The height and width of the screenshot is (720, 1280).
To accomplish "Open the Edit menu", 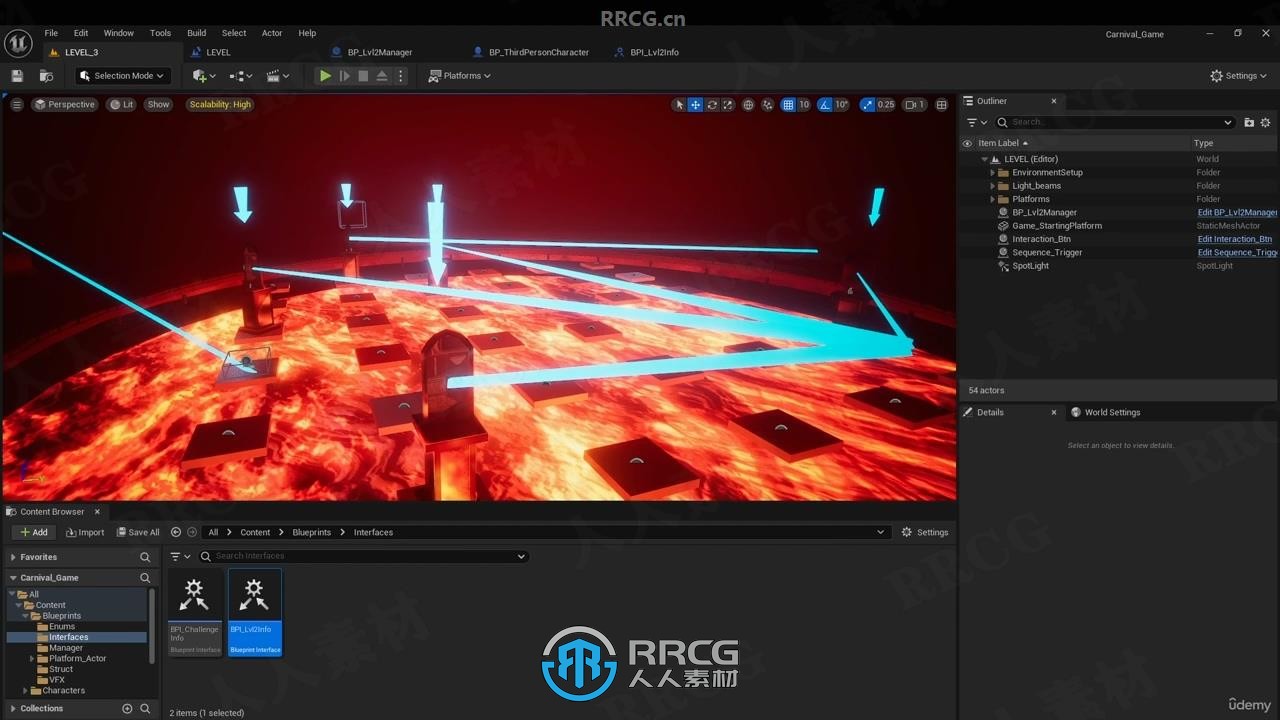I will [81, 33].
